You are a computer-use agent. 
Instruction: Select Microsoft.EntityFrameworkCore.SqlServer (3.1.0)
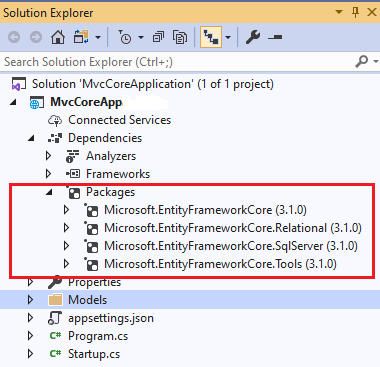pos(231,246)
